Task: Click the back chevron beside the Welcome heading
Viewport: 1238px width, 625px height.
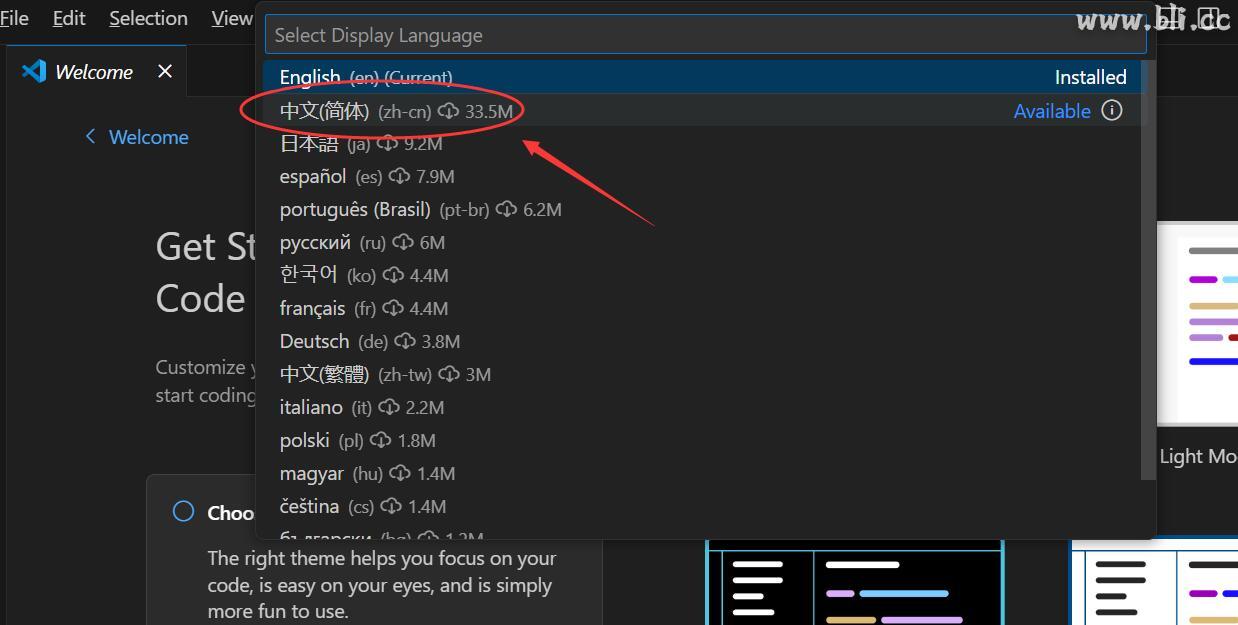Action: [x=90, y=136]
